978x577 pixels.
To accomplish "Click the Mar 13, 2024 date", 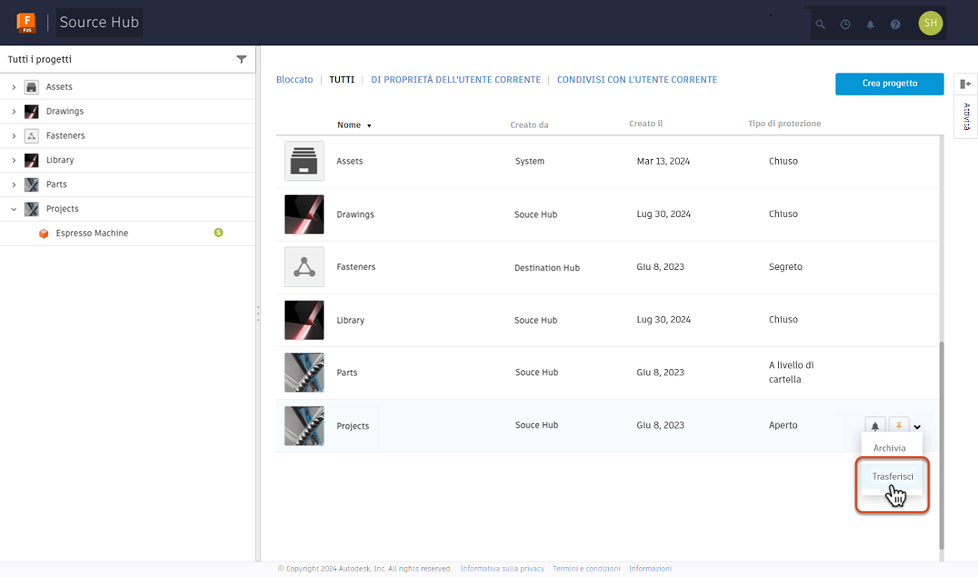I will (x=663, y=161).
